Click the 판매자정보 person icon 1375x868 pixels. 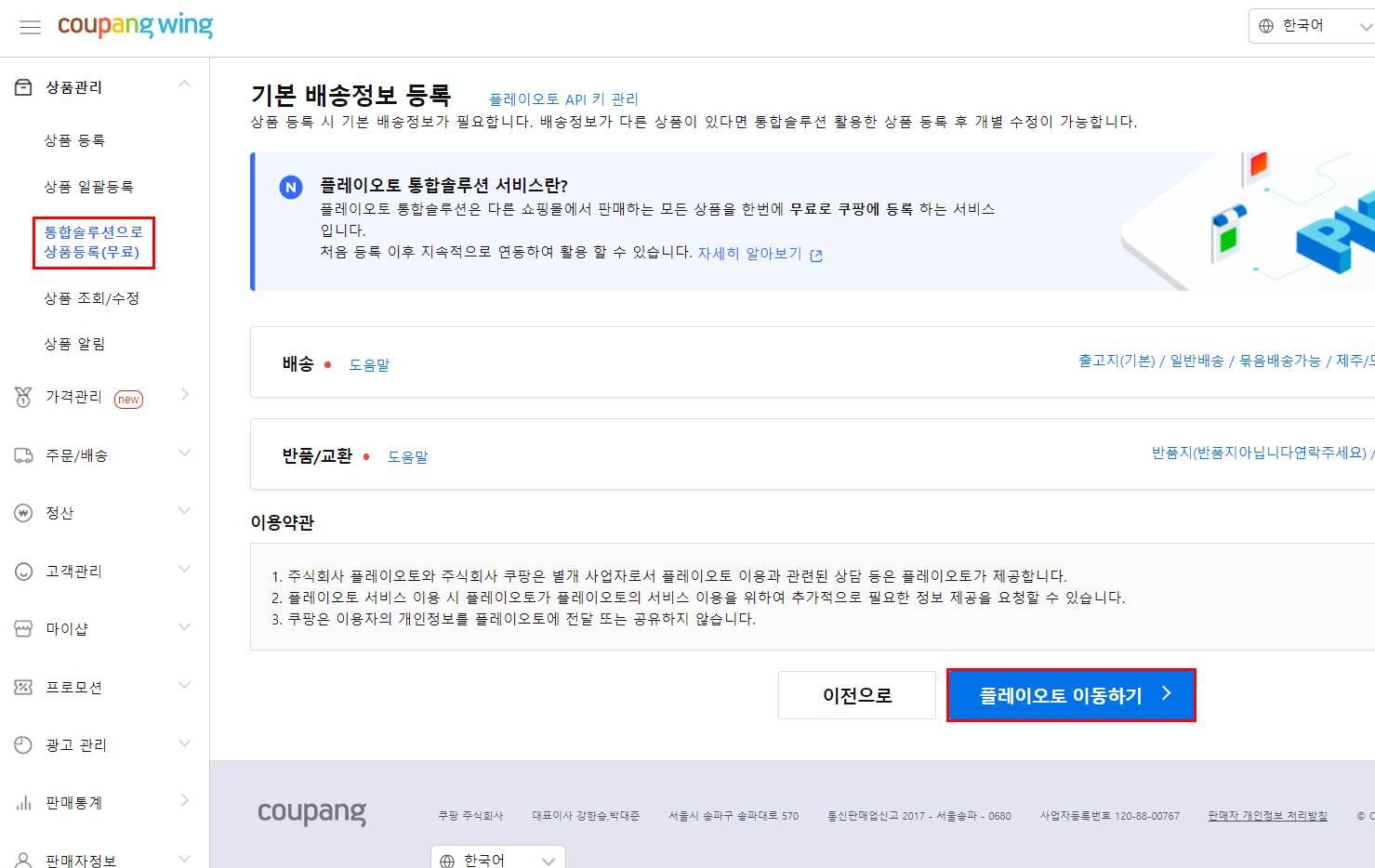(x=23, y=861)
